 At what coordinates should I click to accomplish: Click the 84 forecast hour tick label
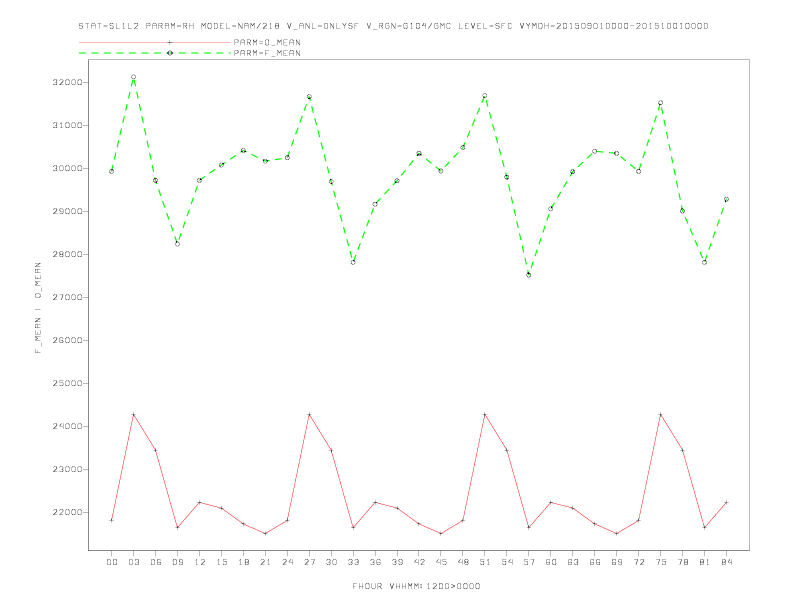click(x=726, y=562)
